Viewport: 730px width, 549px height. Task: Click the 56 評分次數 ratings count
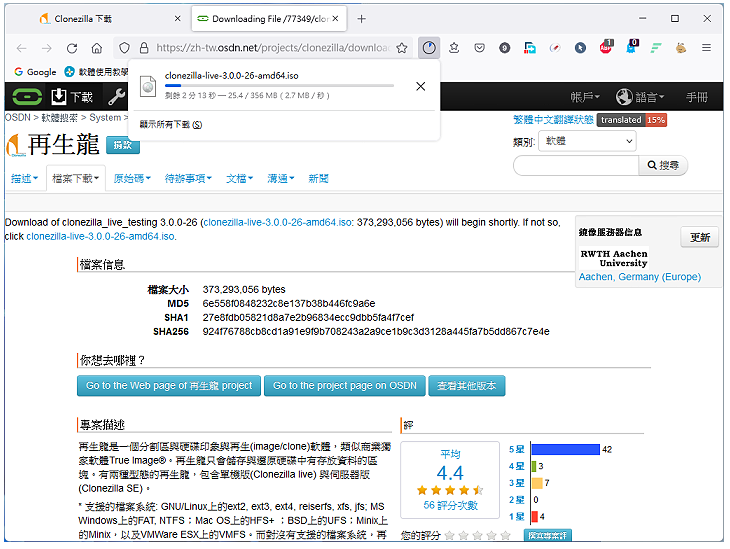tap(450, 505)
